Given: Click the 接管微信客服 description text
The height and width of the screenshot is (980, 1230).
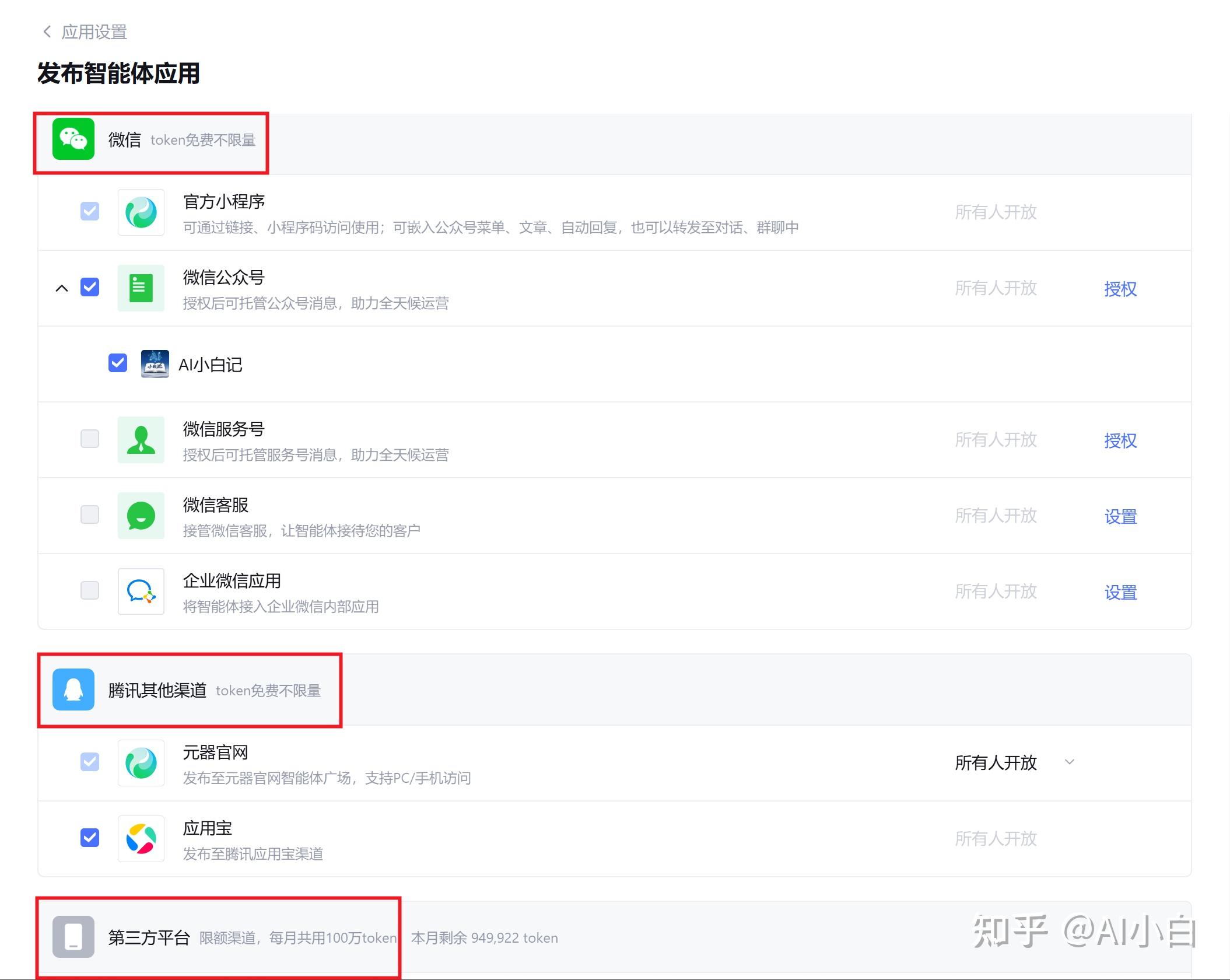Looking at the screenshot, I should click(x=302, y=531).
